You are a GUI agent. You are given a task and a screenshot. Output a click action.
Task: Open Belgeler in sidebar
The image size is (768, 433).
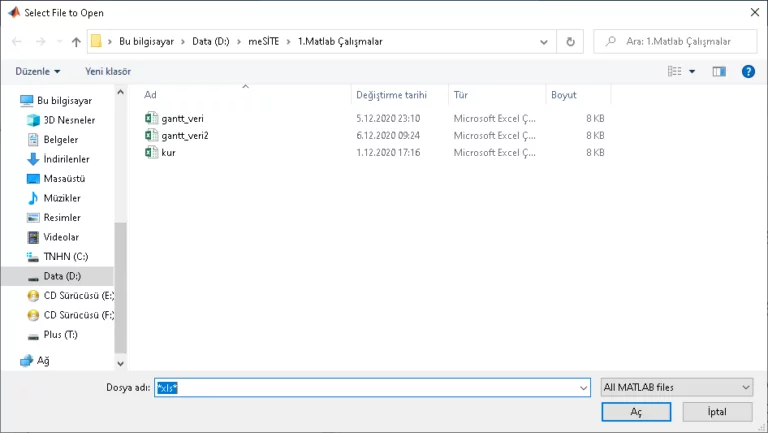click(x=61, y=140)
